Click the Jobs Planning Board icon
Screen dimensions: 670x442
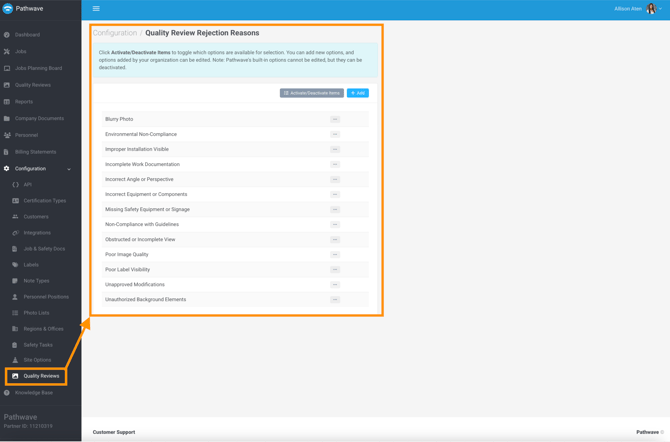6,68
